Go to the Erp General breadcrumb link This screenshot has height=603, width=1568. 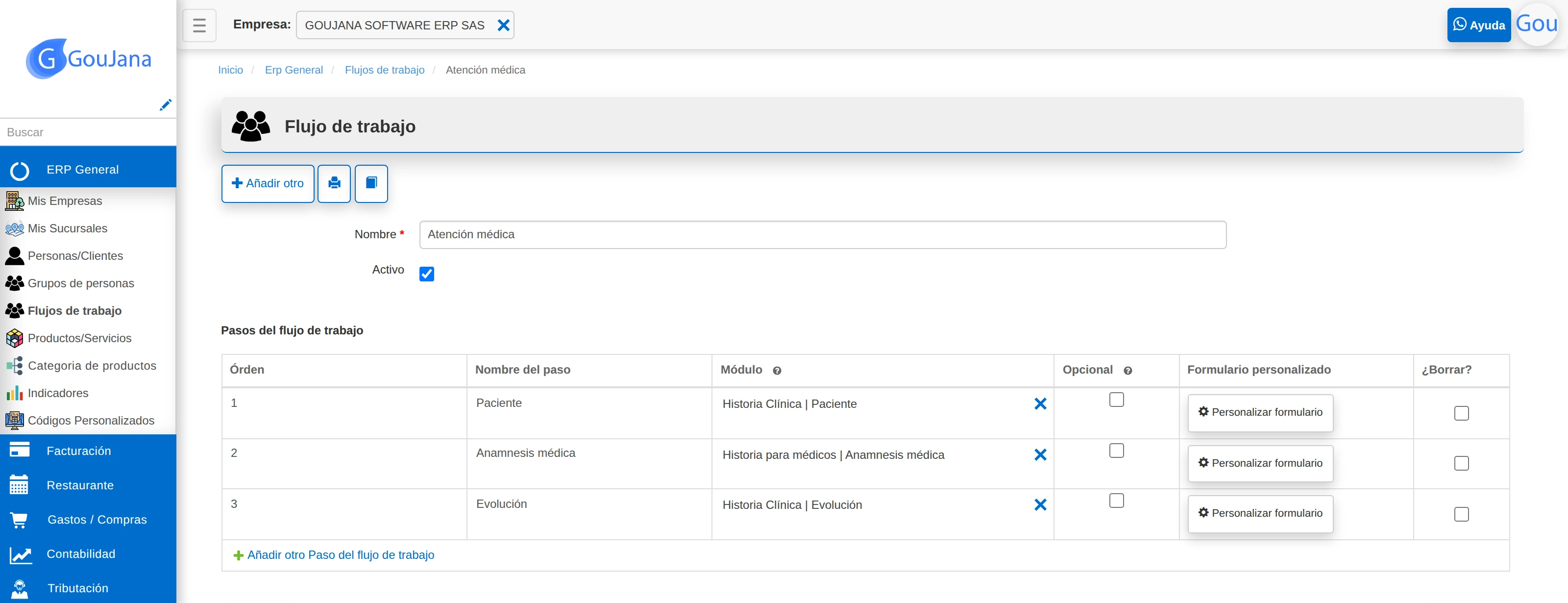[294, 70]
